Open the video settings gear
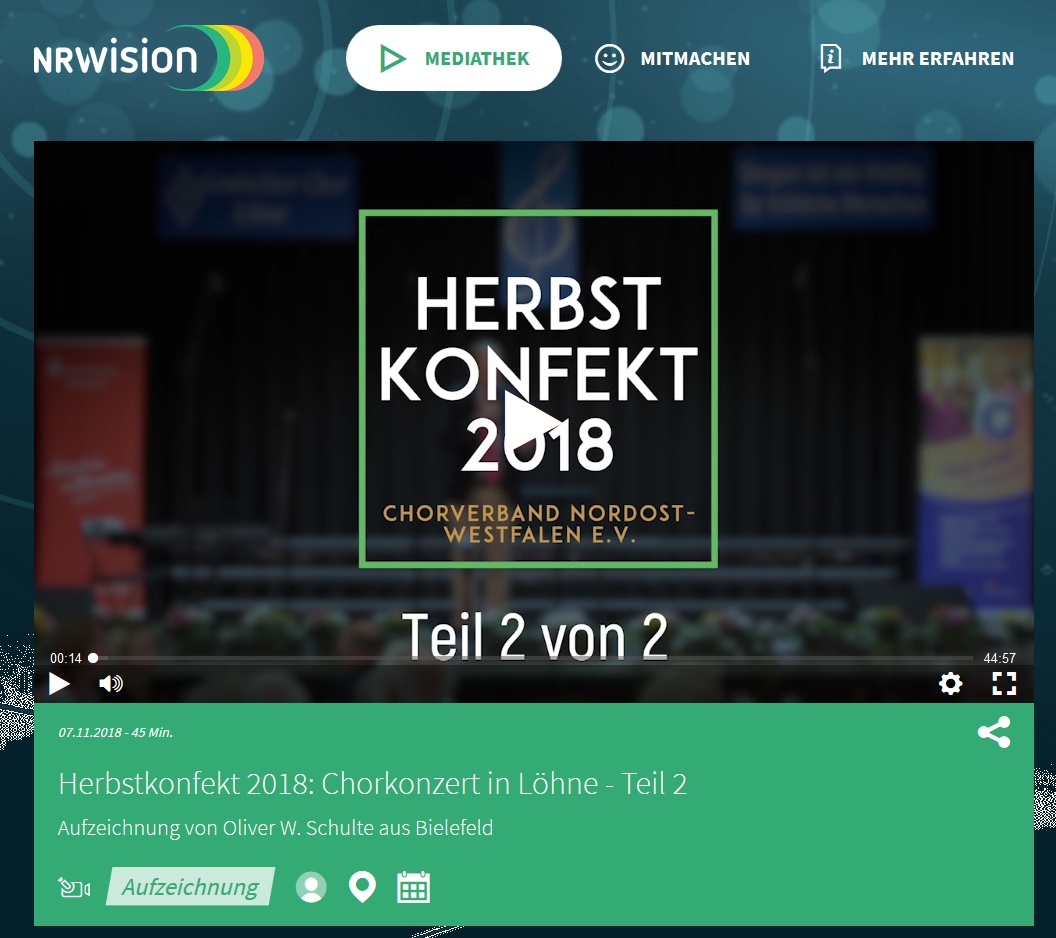This screenshot has height=938, width=1056. (x=950, y=683)
